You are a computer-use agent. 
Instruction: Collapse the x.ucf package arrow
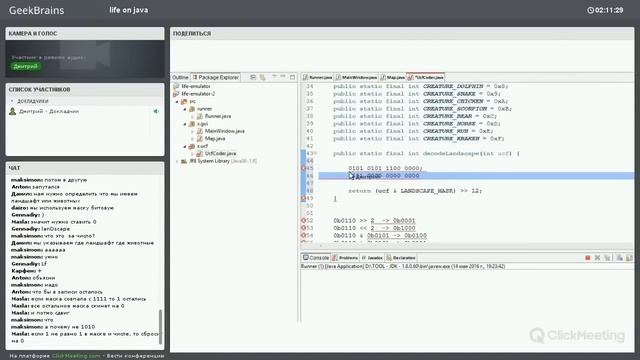tap(185, 146)
